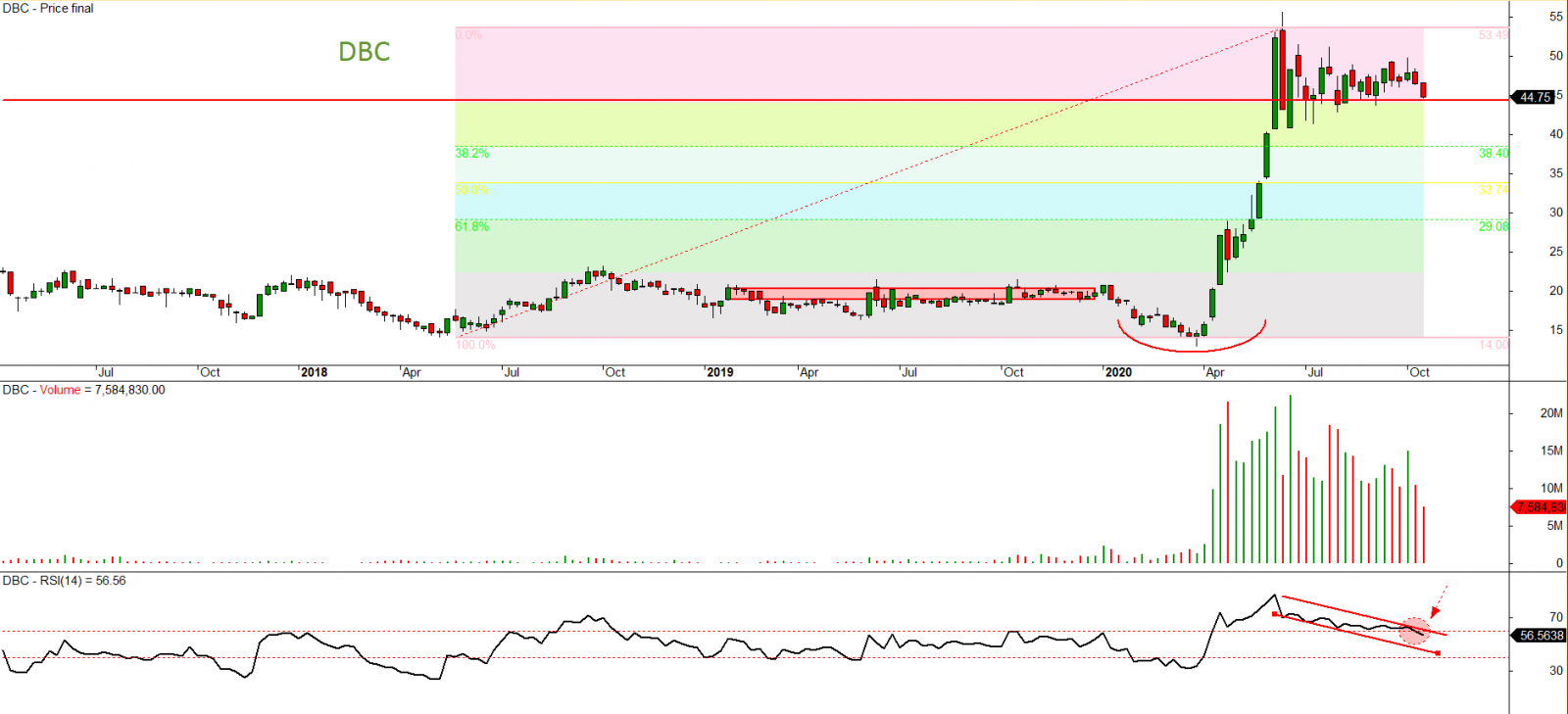Image resolution: width=1568 pixels, height=714 pixels.
Task: Select the 50.0% Fibonacci retracement label
Action: click(x=471, y=190)
